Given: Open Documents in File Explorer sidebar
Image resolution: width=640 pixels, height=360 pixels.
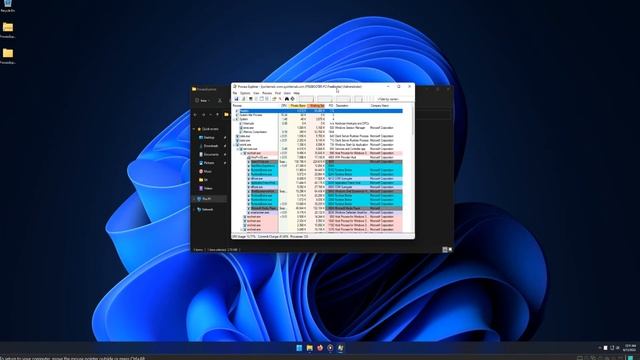Looking at the screenshot, I should pyautogui.click(x=211, y=154).
